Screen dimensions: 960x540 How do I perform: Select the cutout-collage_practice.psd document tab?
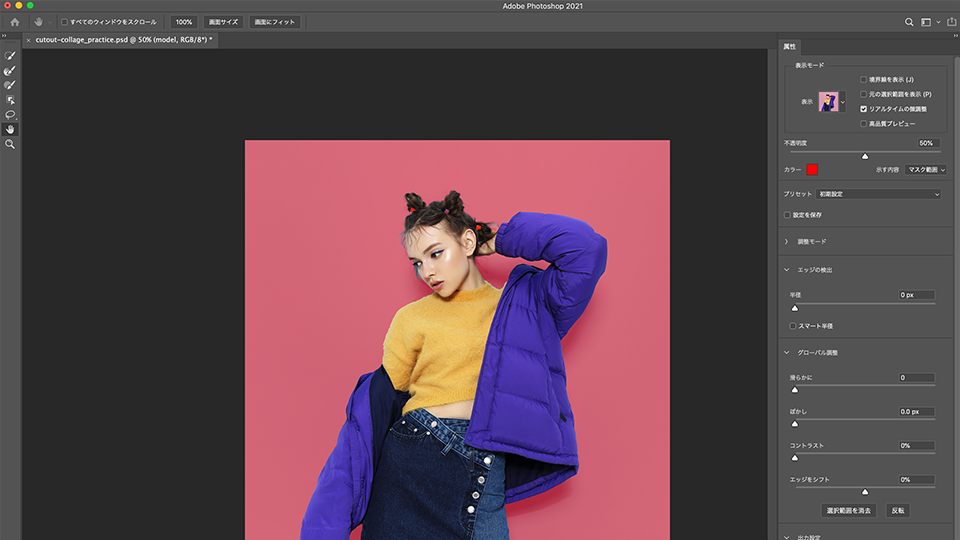(x=123, y=40)
